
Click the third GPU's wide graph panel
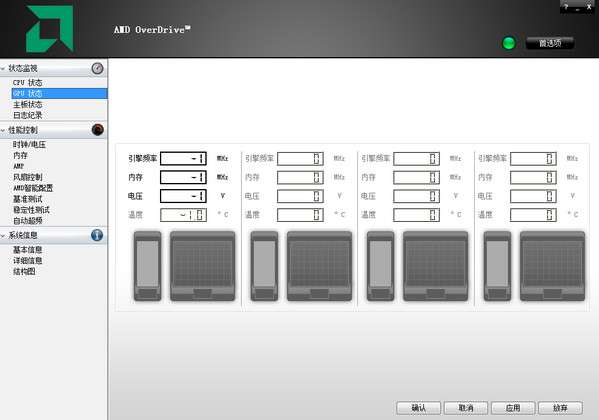pos(435,266)
